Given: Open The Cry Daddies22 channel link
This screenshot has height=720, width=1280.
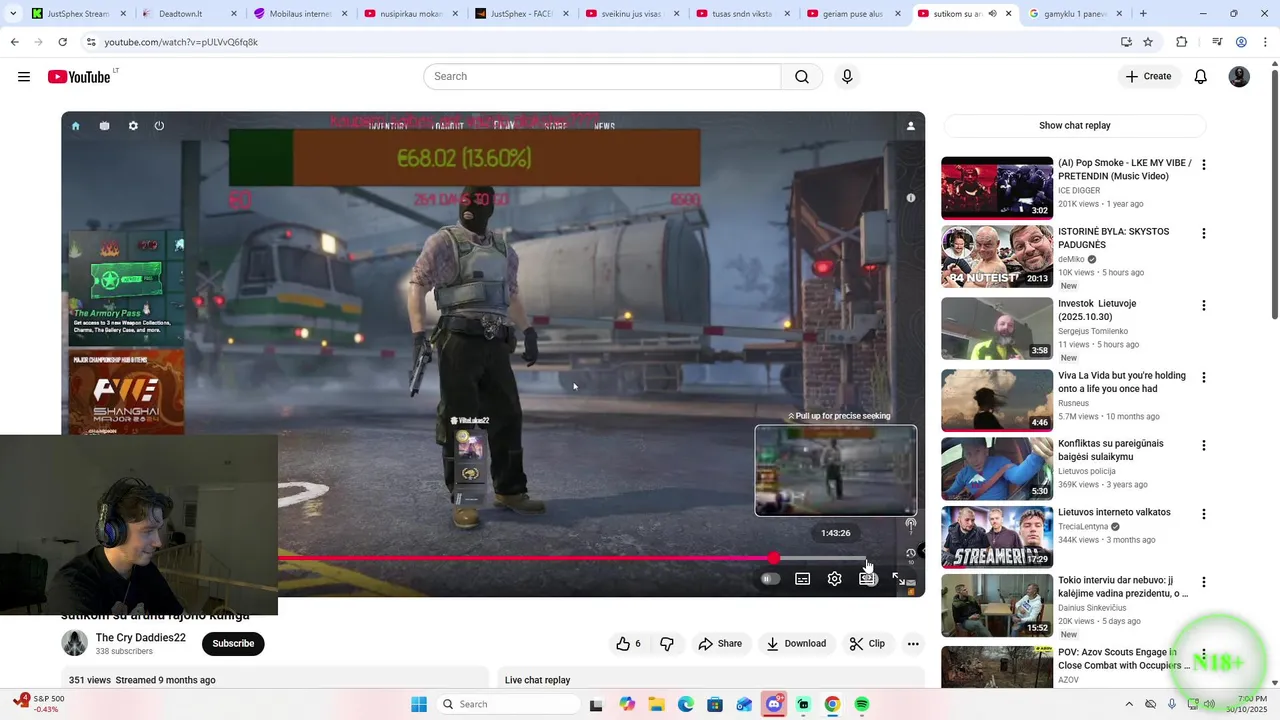Looking at the screenshot, I should click(140, 638).
